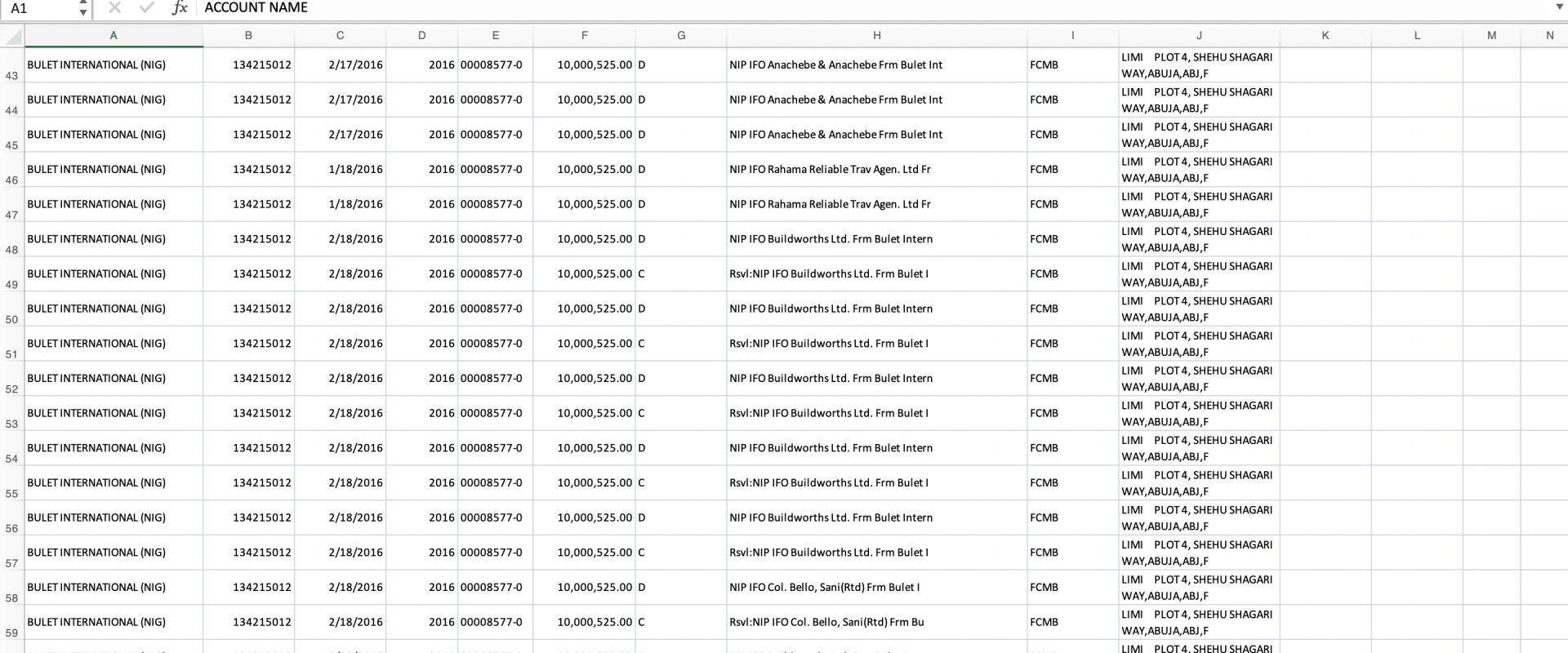Screen dimensions: 1568x653
Task: Select column L header
Action: click(x=1417, y=36)
